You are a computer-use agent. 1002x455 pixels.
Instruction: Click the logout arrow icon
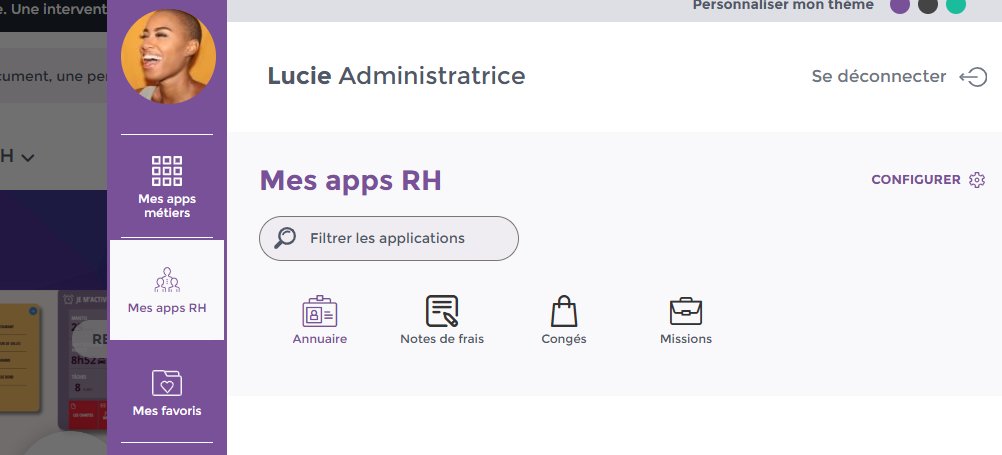tap(972, 77)
